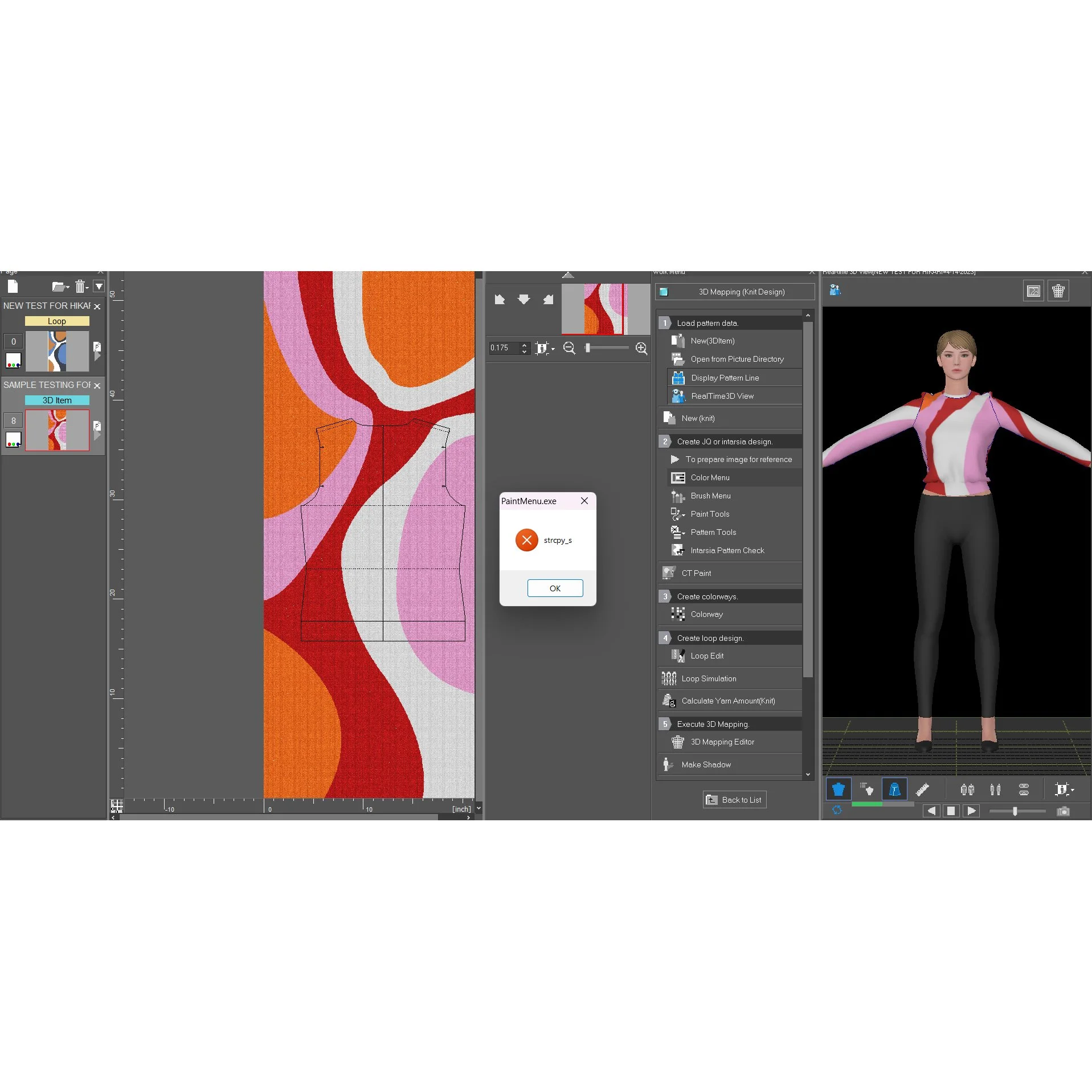Screen dimensions: 1092x1092
Task: Open the folder dropdown in Page panel
Action: click(60, 287)
